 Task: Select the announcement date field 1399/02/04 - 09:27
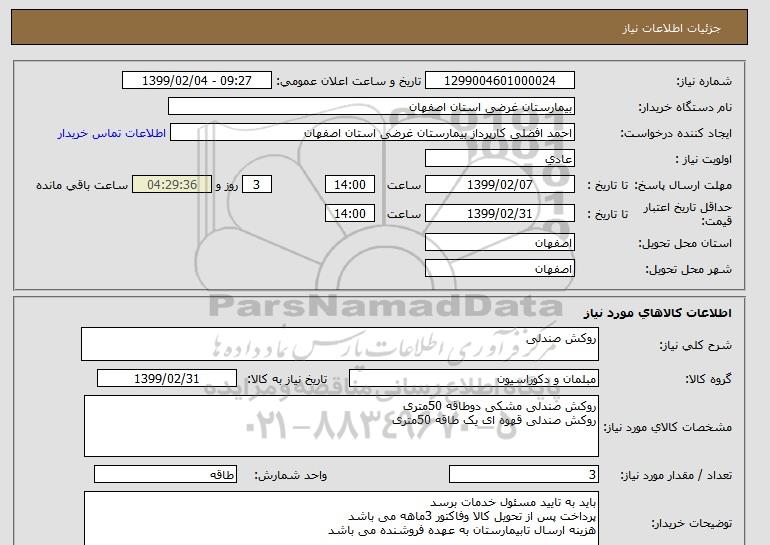pos(196,81)
